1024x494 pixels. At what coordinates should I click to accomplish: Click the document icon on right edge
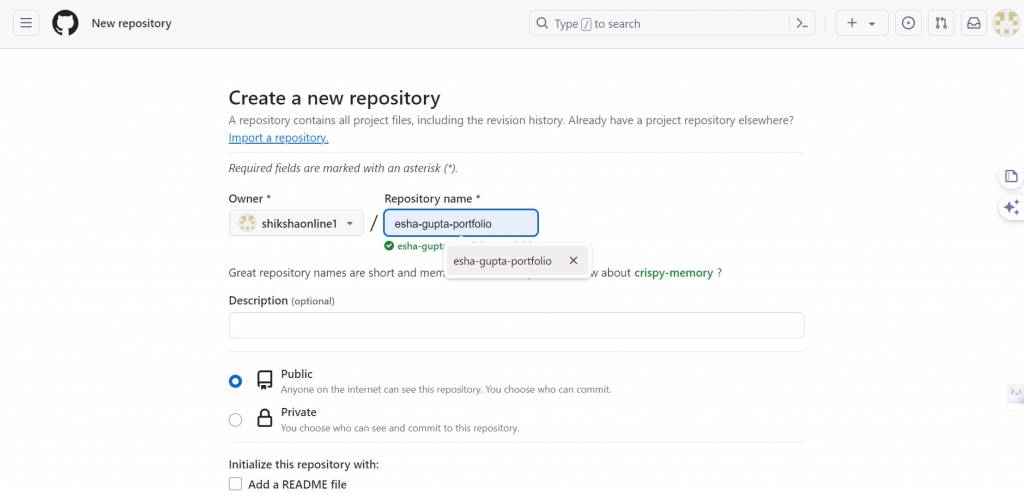coord(1011,177)
